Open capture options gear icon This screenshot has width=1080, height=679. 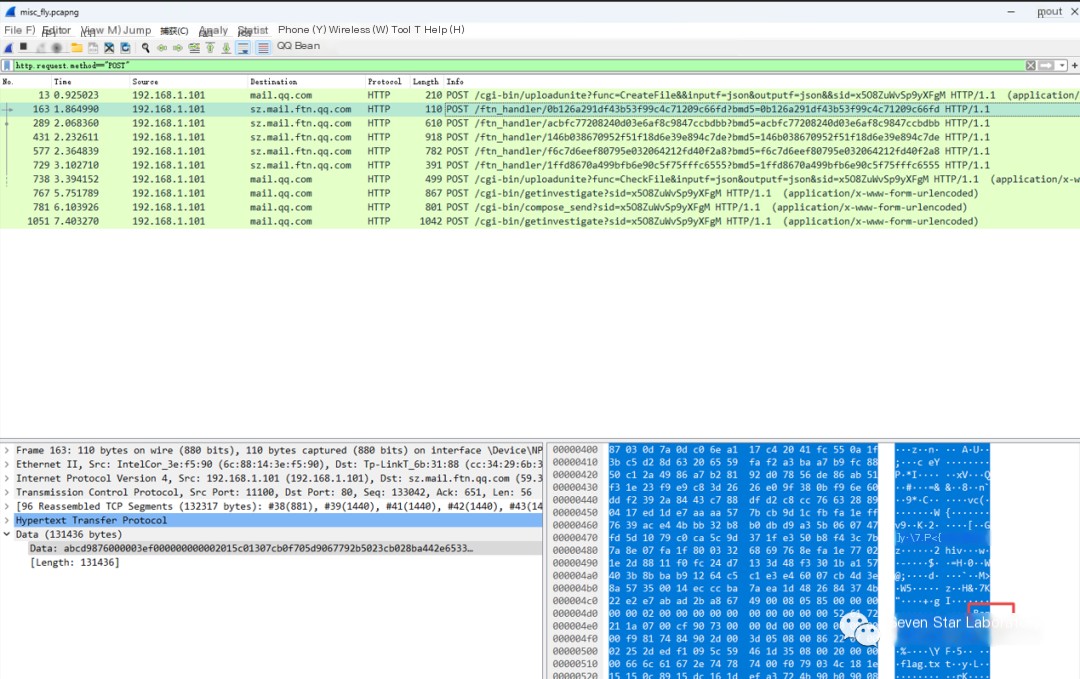[x=57, y=48]
